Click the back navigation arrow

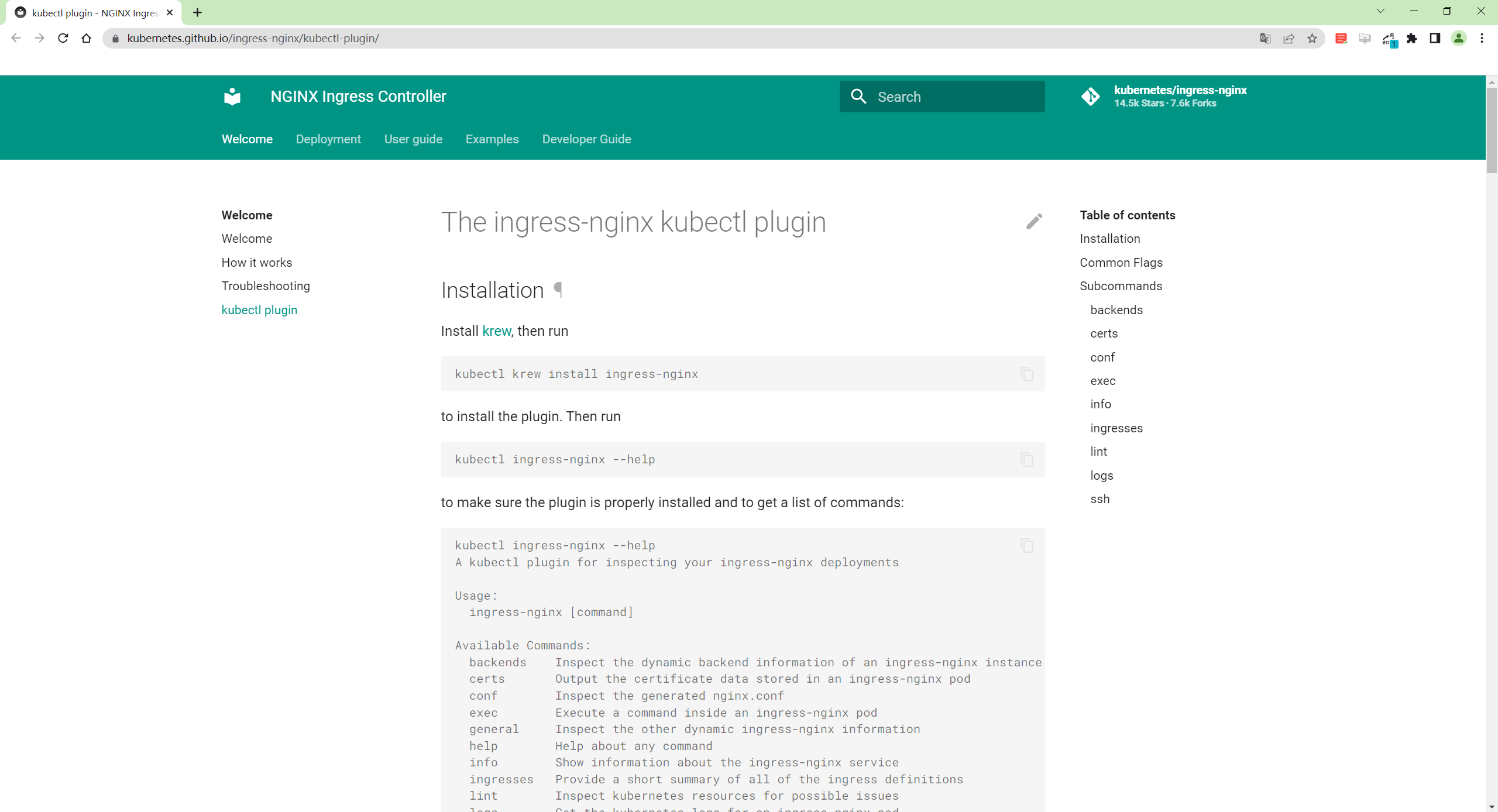pos(16,38)
